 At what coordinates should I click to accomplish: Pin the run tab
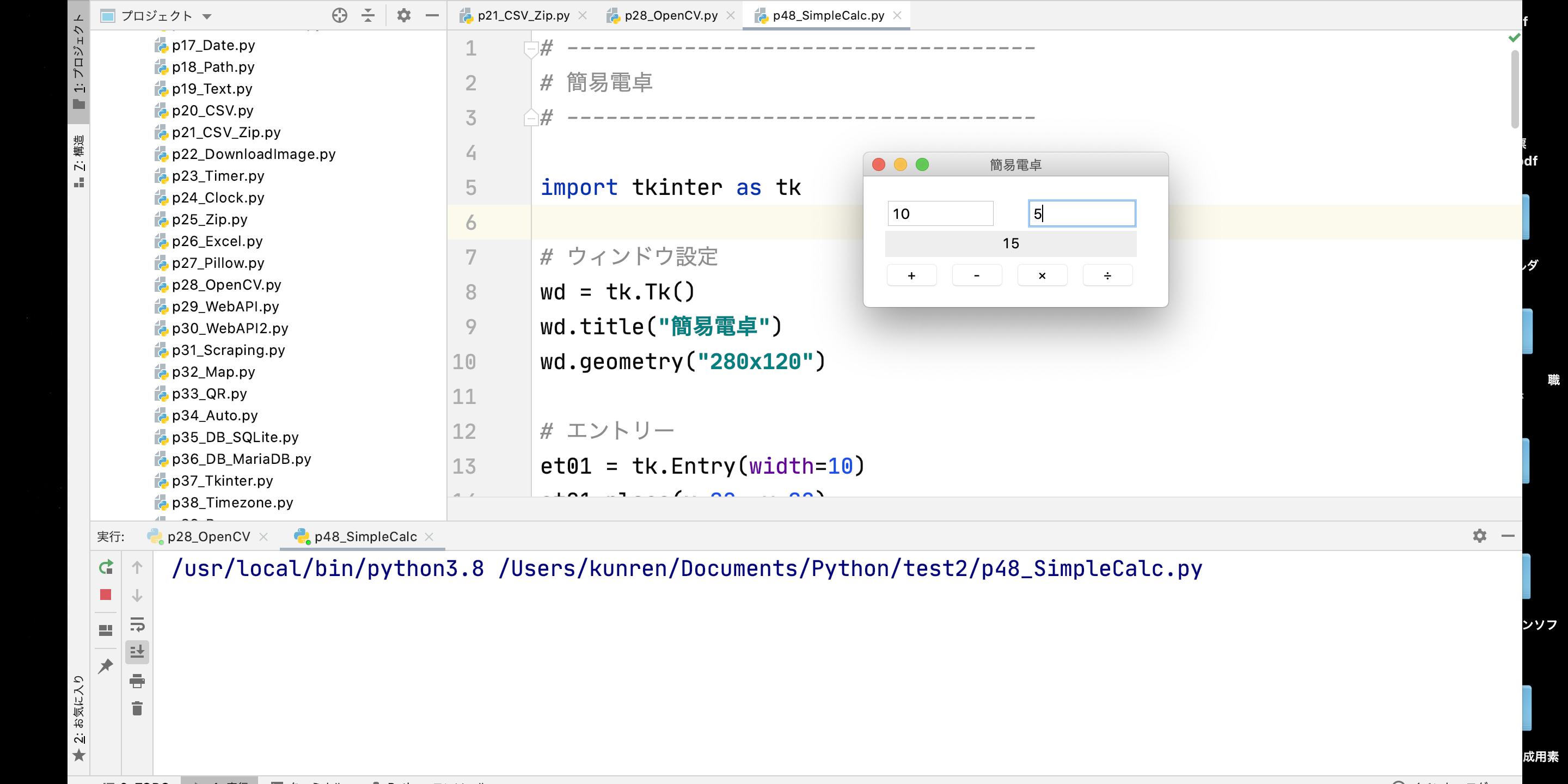(x=105, y=666)
